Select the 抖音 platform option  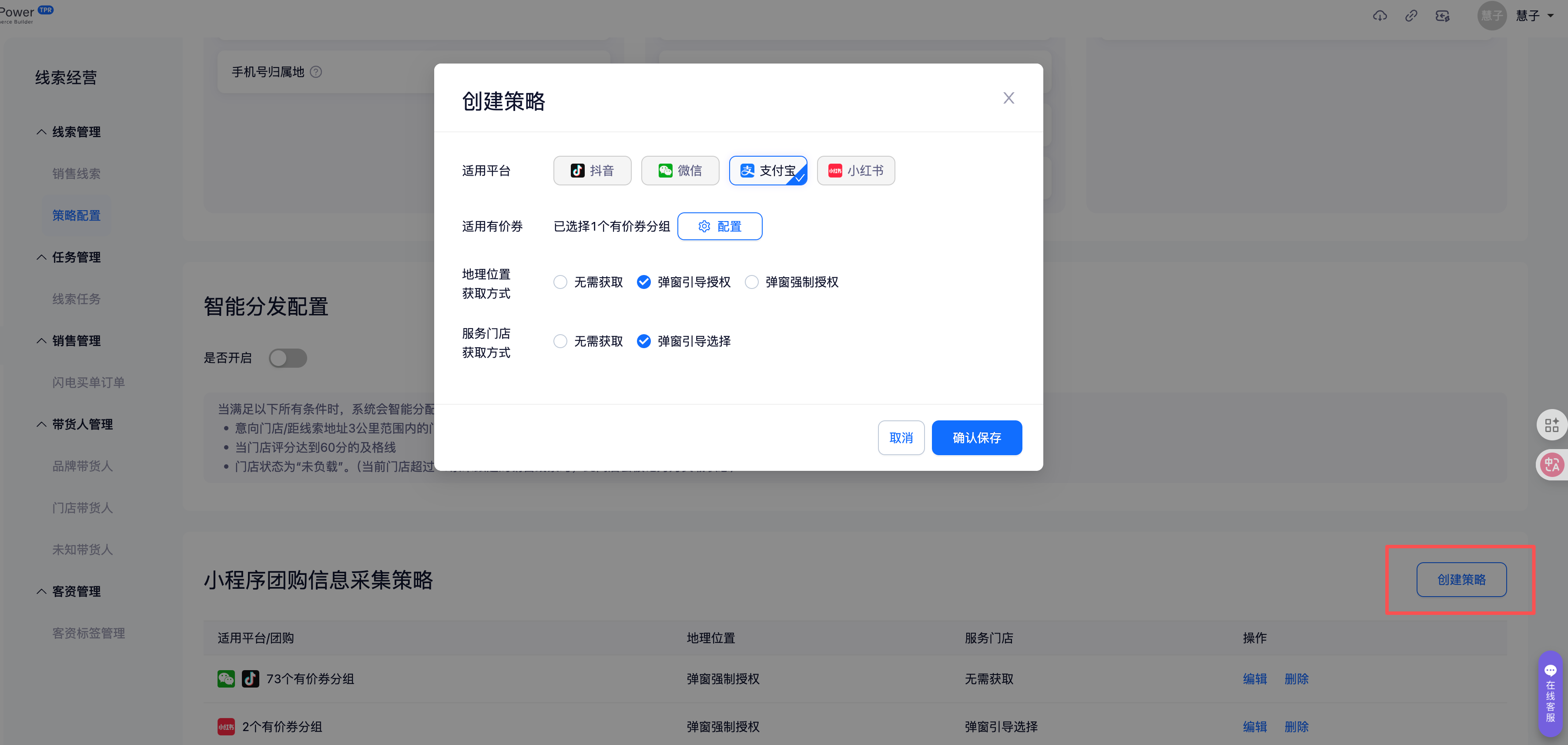point(592,171)
